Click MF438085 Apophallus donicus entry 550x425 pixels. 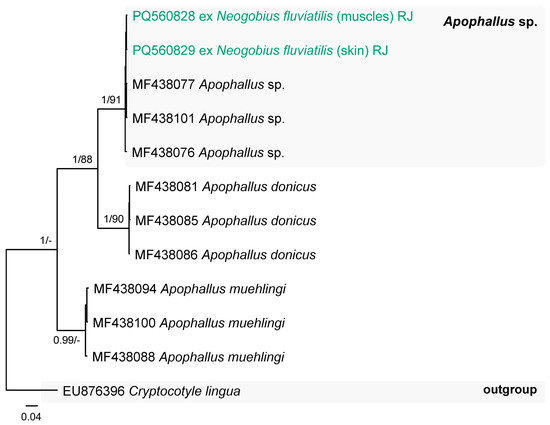coord(226,221)
